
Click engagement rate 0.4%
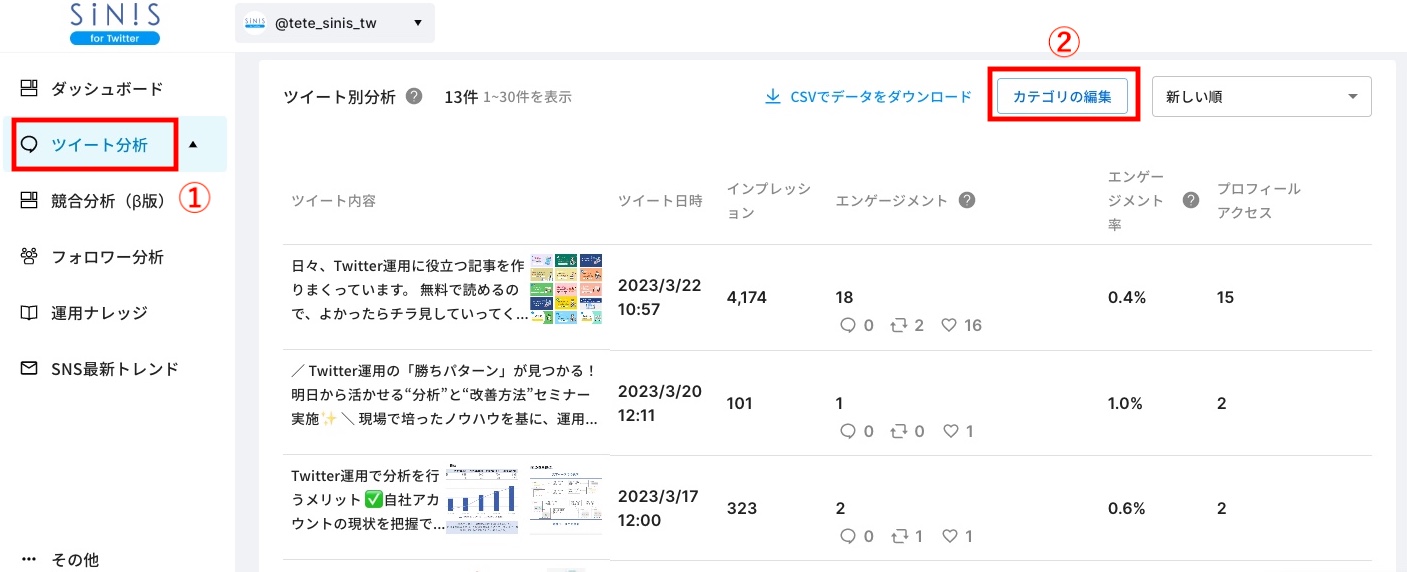[x=1126, y=298]
